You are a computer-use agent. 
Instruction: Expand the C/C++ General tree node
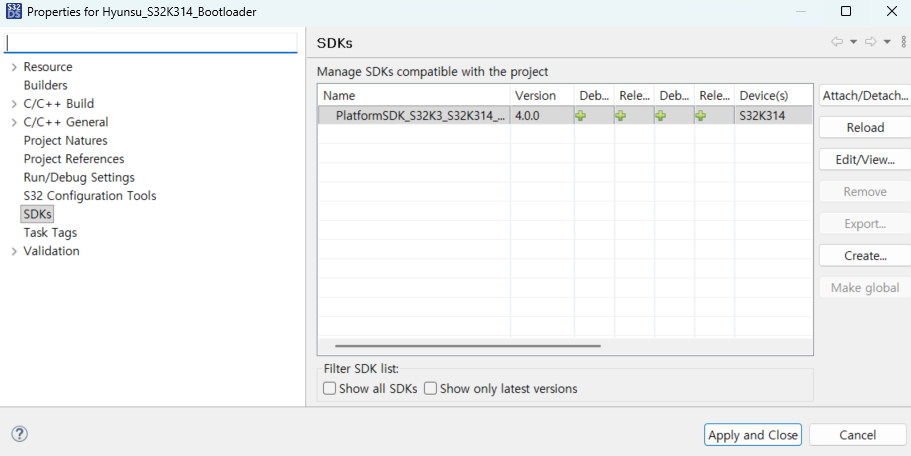14,123
